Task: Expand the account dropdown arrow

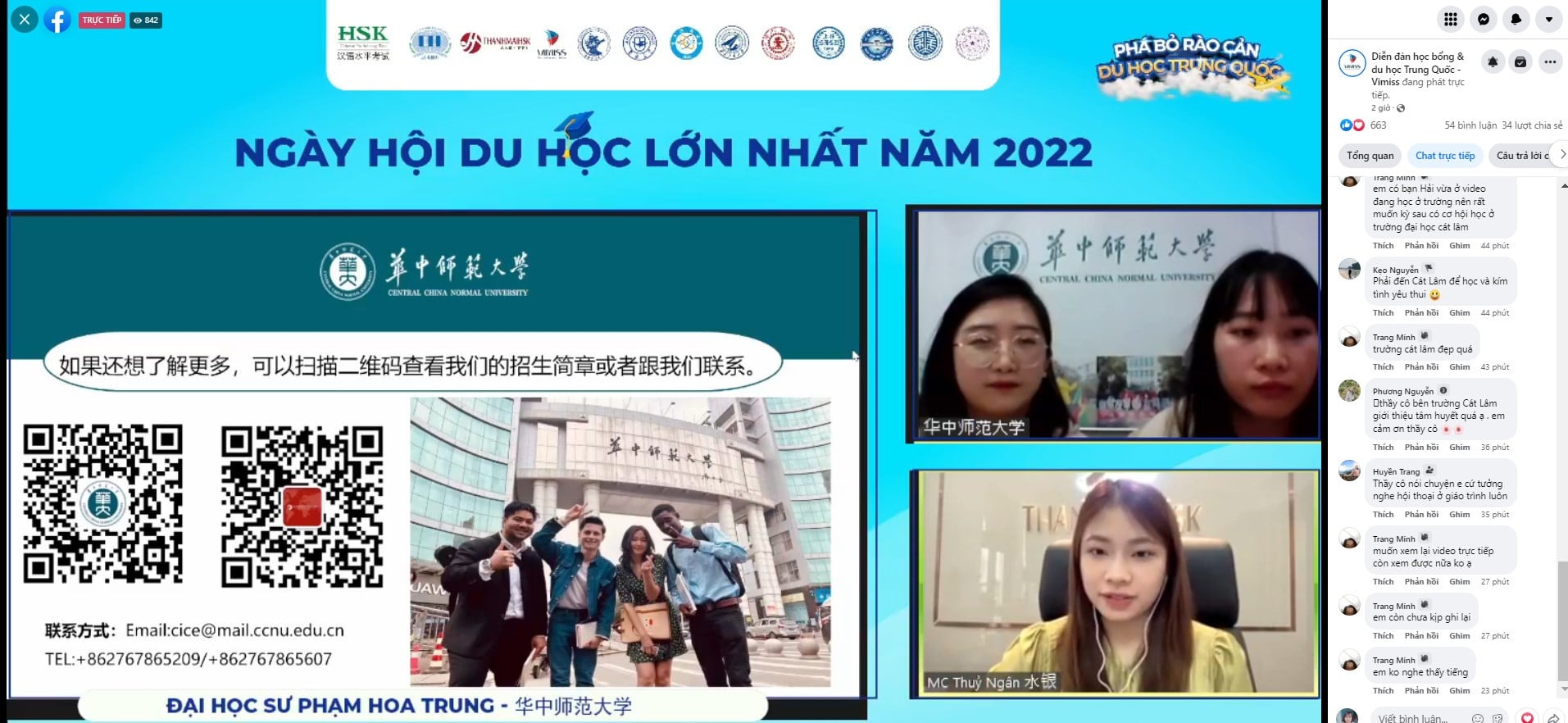Action: (1548, 19)
